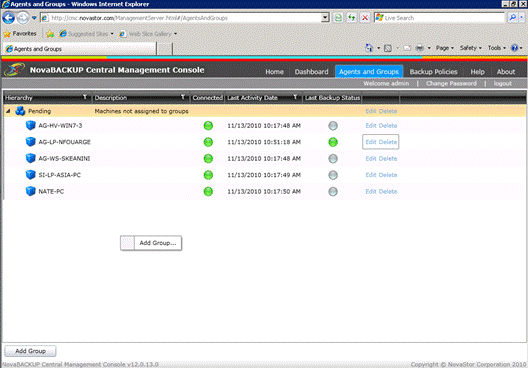Click Edit Delete link for AG-LP-NFOUARGE

381,142
